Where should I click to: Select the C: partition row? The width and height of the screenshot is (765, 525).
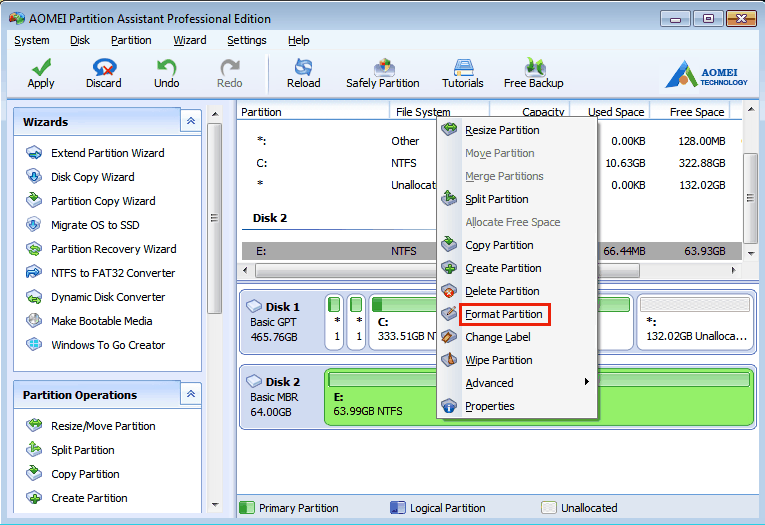point(491,163)
